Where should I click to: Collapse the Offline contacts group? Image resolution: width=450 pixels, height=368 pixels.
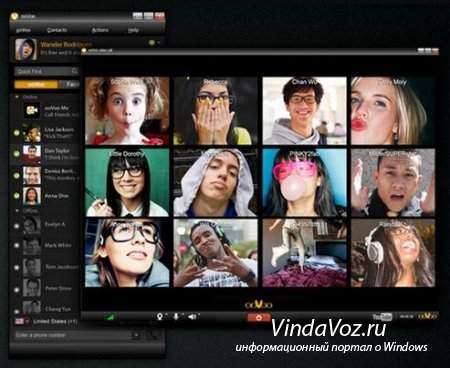click(x=17, y=211)
